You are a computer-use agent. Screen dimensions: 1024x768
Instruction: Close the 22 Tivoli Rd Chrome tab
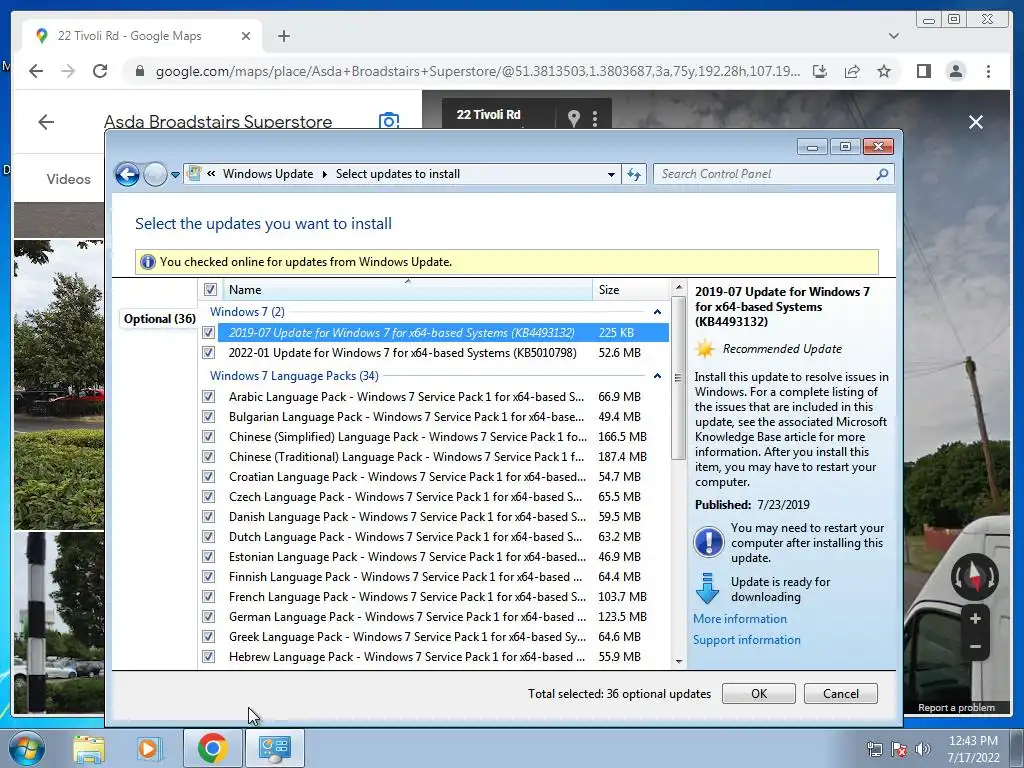[x=246, y=36]
